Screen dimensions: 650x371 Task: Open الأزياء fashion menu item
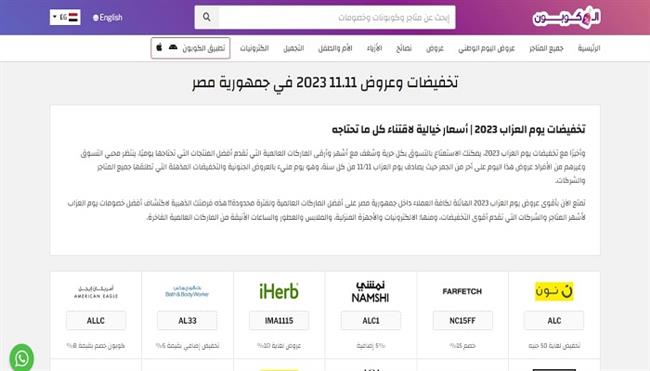[374, 48]
